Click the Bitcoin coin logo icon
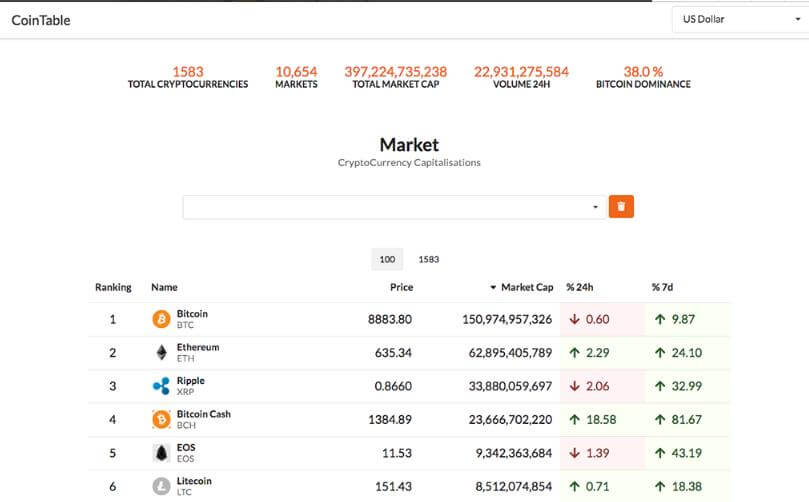The image size is (809, 502). click(x=161, y=319)
